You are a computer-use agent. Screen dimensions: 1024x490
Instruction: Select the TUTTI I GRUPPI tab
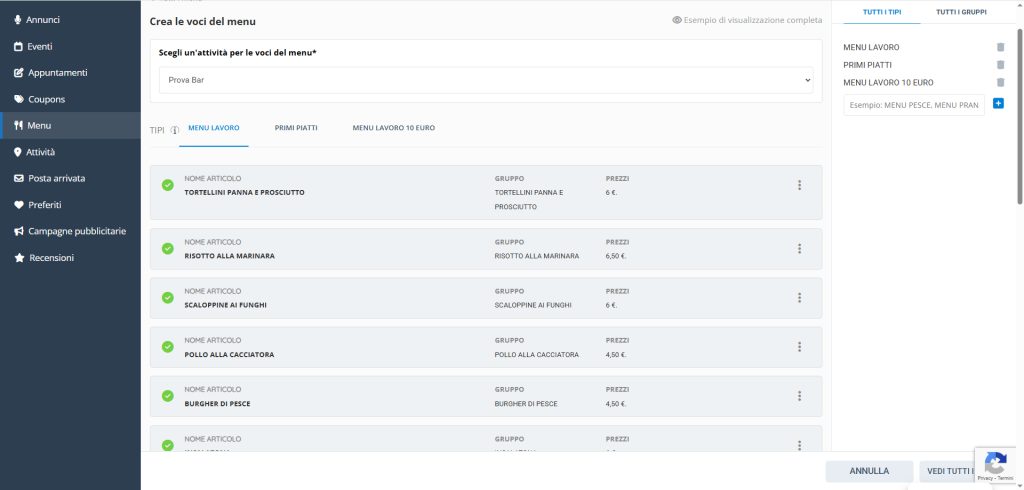961,12
